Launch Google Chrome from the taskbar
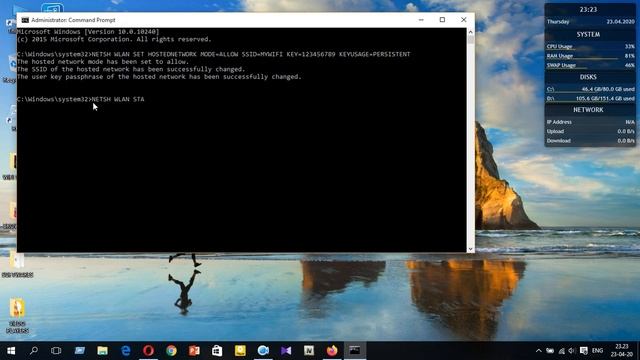Viewport: 640px width, 360px height. point(171,351)
